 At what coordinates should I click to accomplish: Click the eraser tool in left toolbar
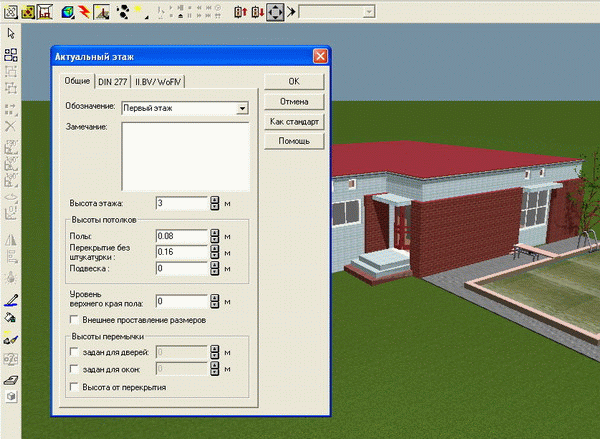[x=11, y=379]
